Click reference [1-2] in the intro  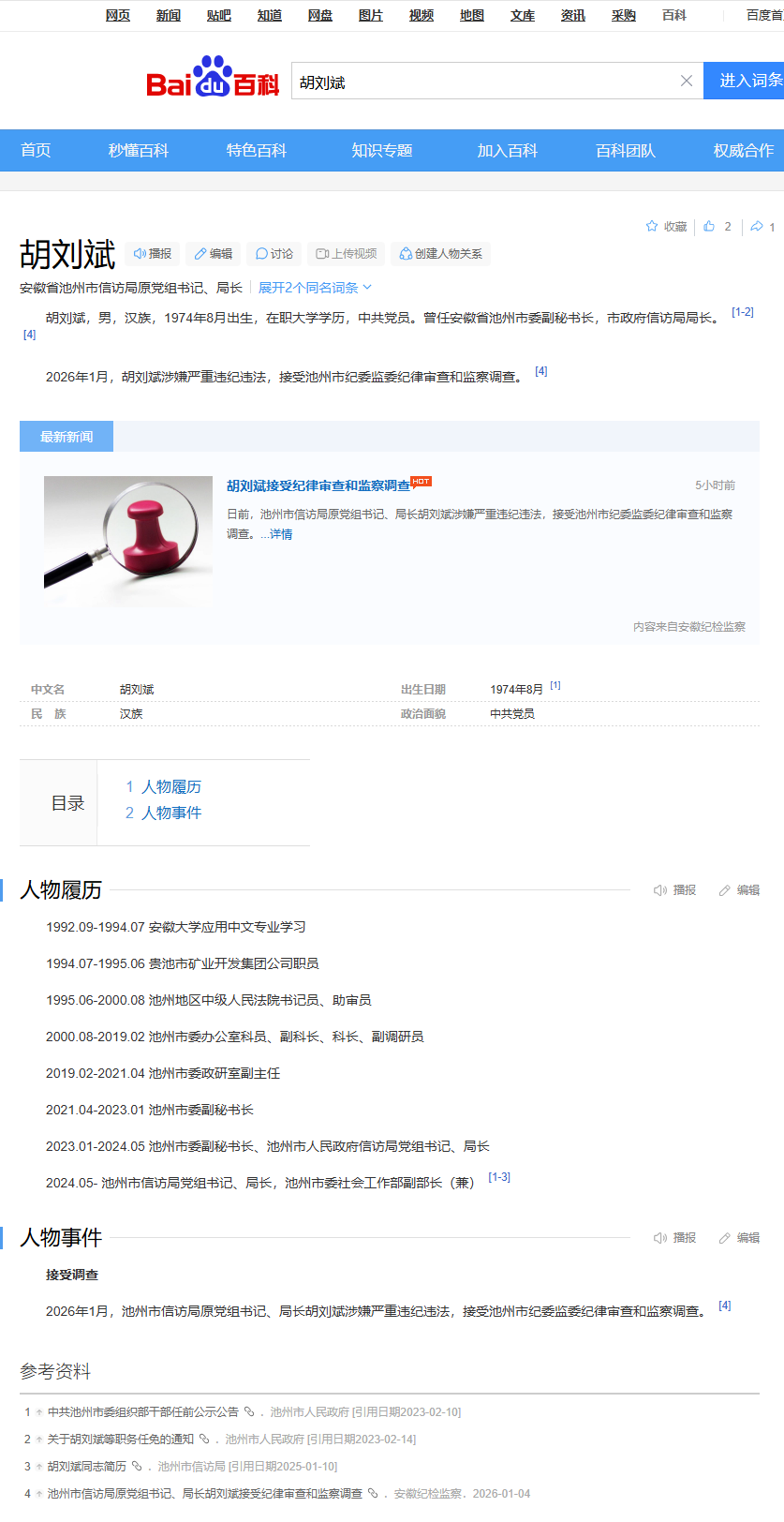pyautogui.click(x=743, y=312)
